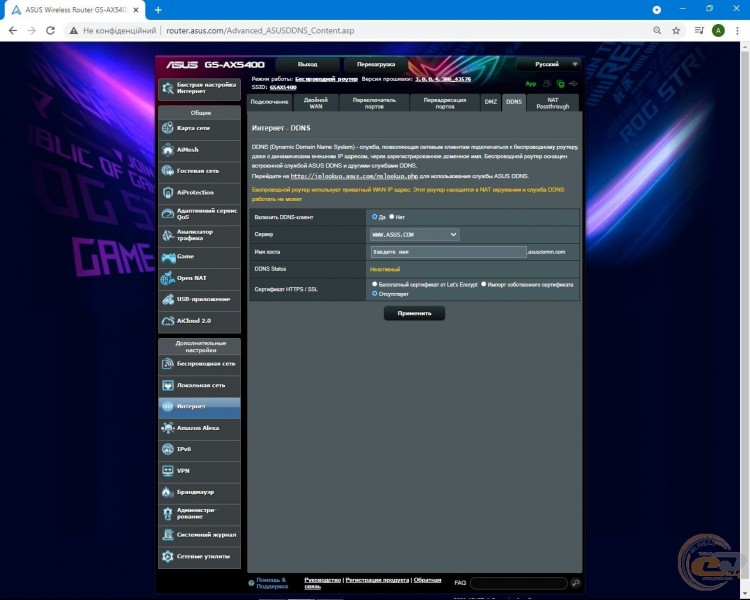
Task: Open Chrome profile avatar A
Action: 718,31
